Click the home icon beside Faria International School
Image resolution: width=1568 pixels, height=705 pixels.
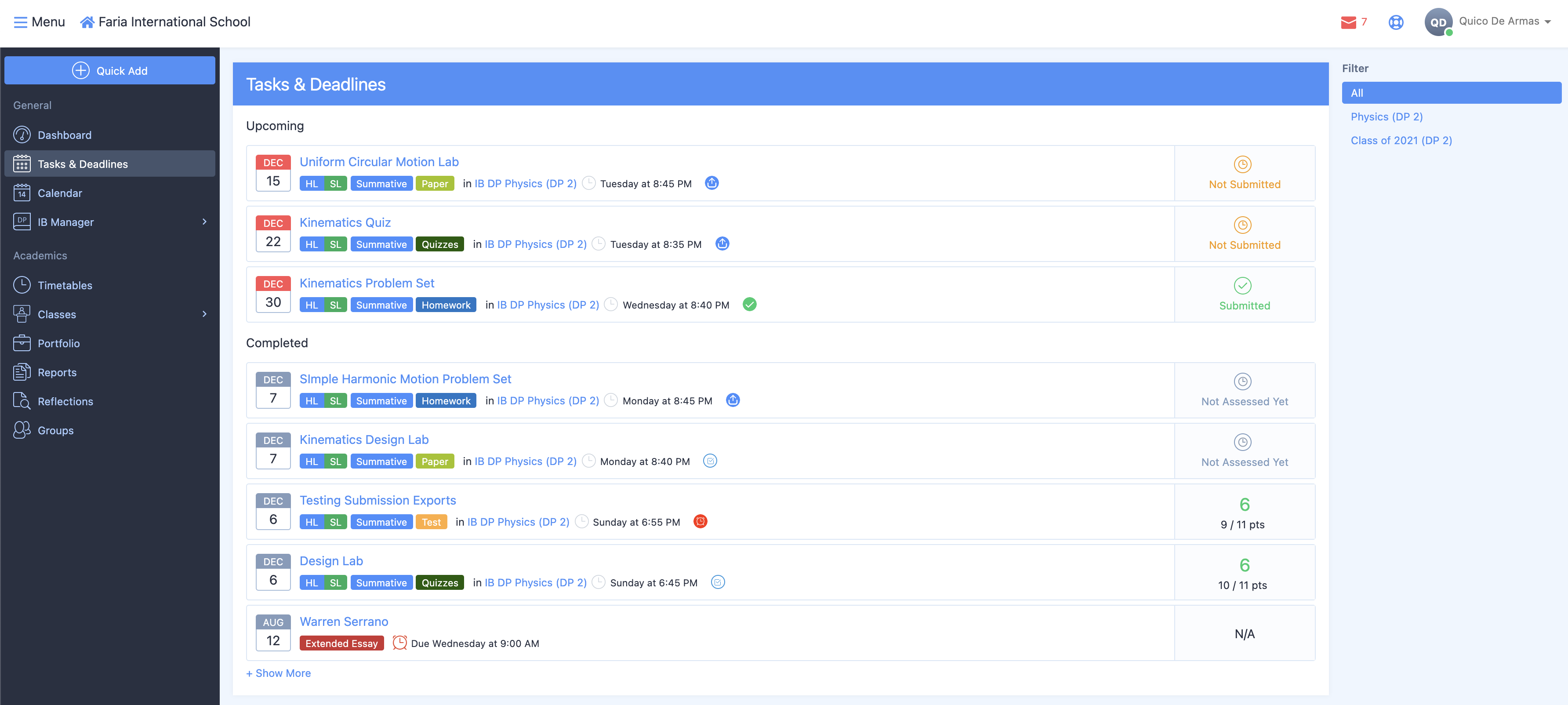point(87,22)
